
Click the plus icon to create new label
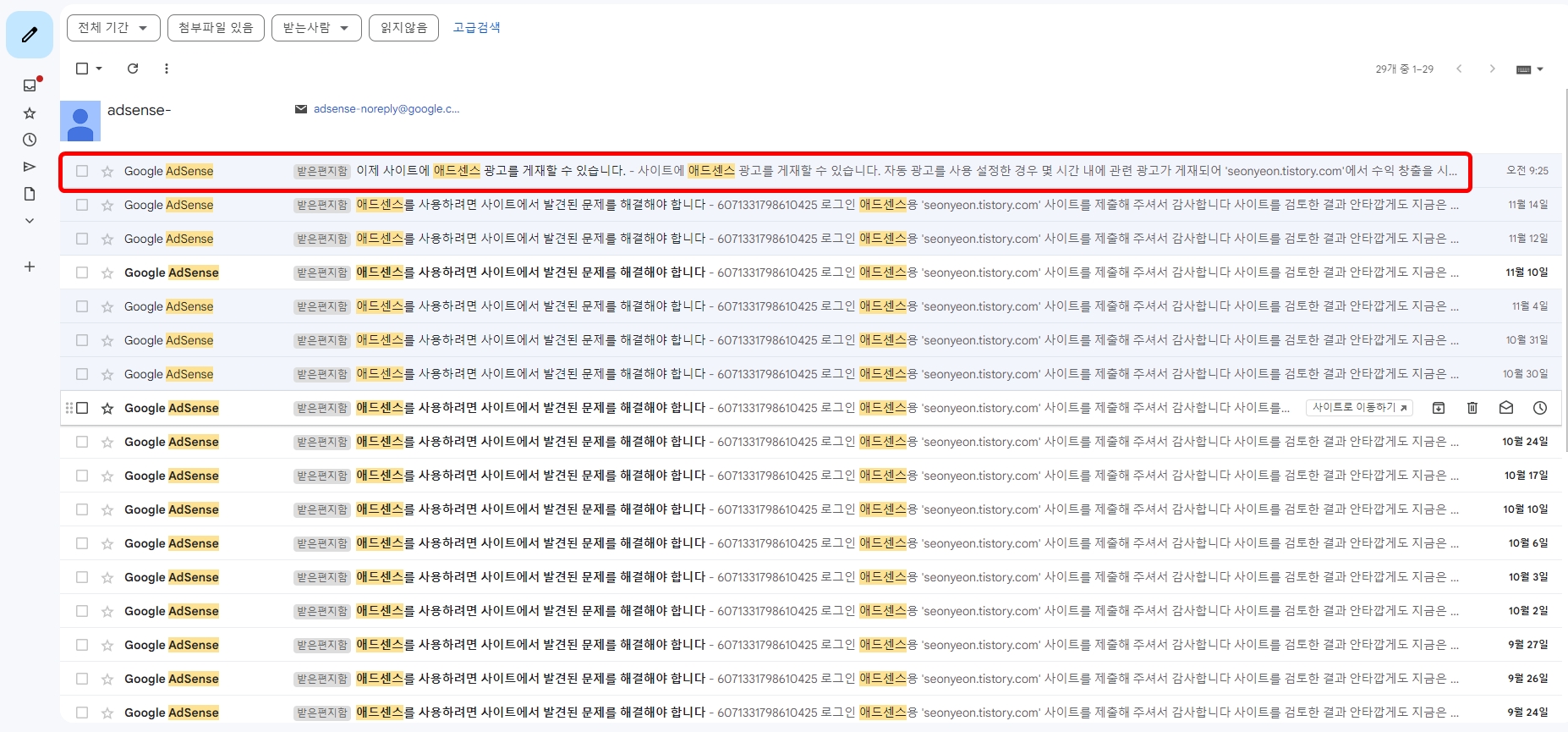point(30,267)
